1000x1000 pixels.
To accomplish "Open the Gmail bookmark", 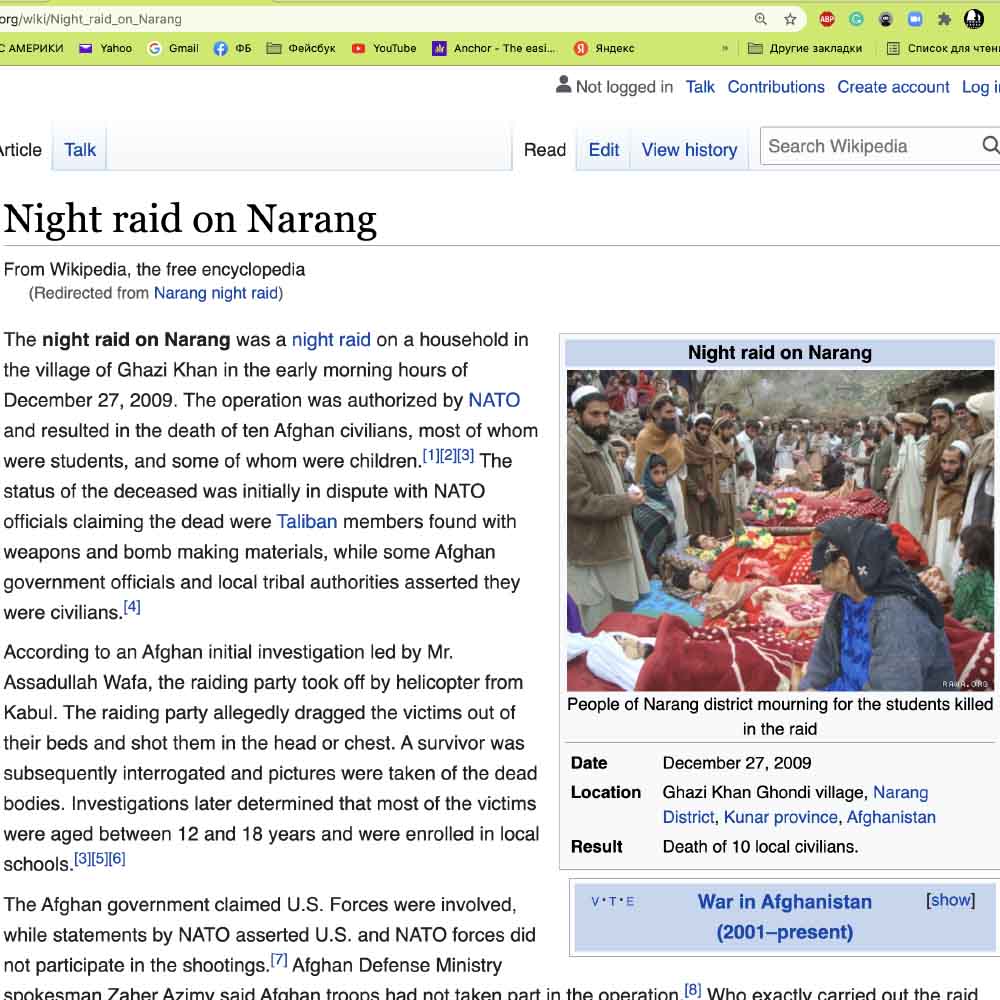I will point(173,48).
